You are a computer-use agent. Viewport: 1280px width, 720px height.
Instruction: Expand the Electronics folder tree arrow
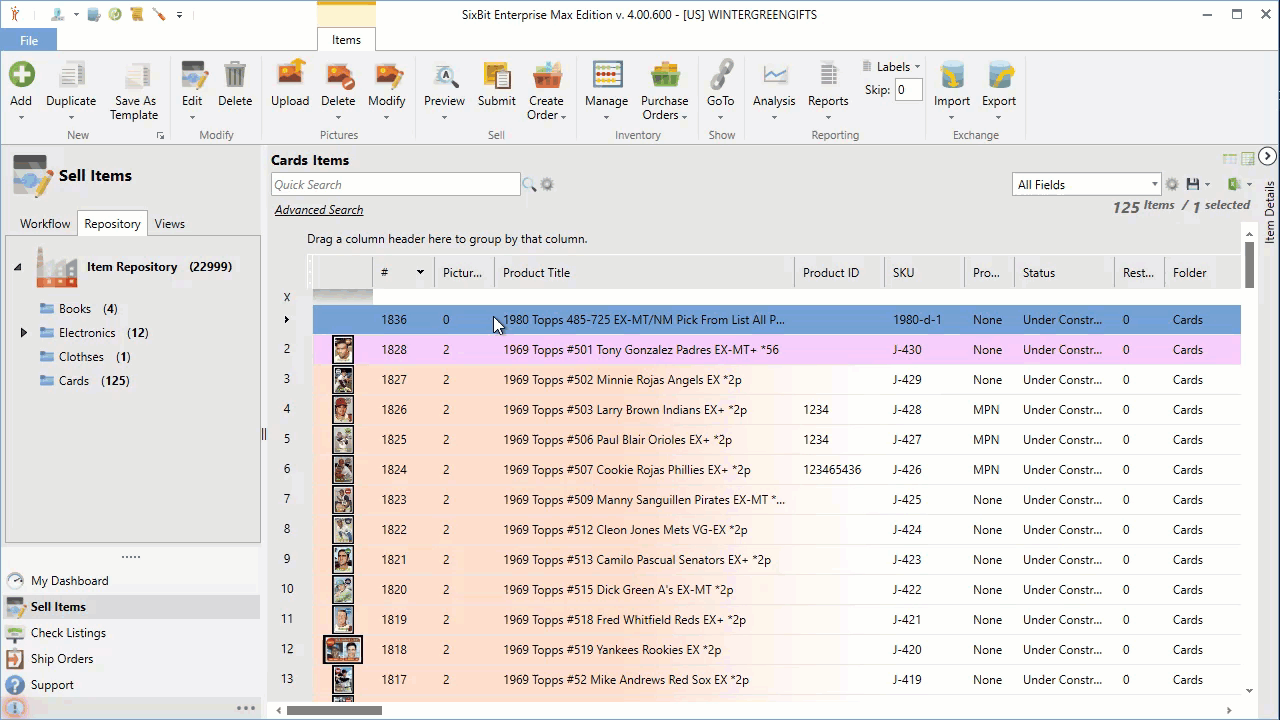click(24, 333)
